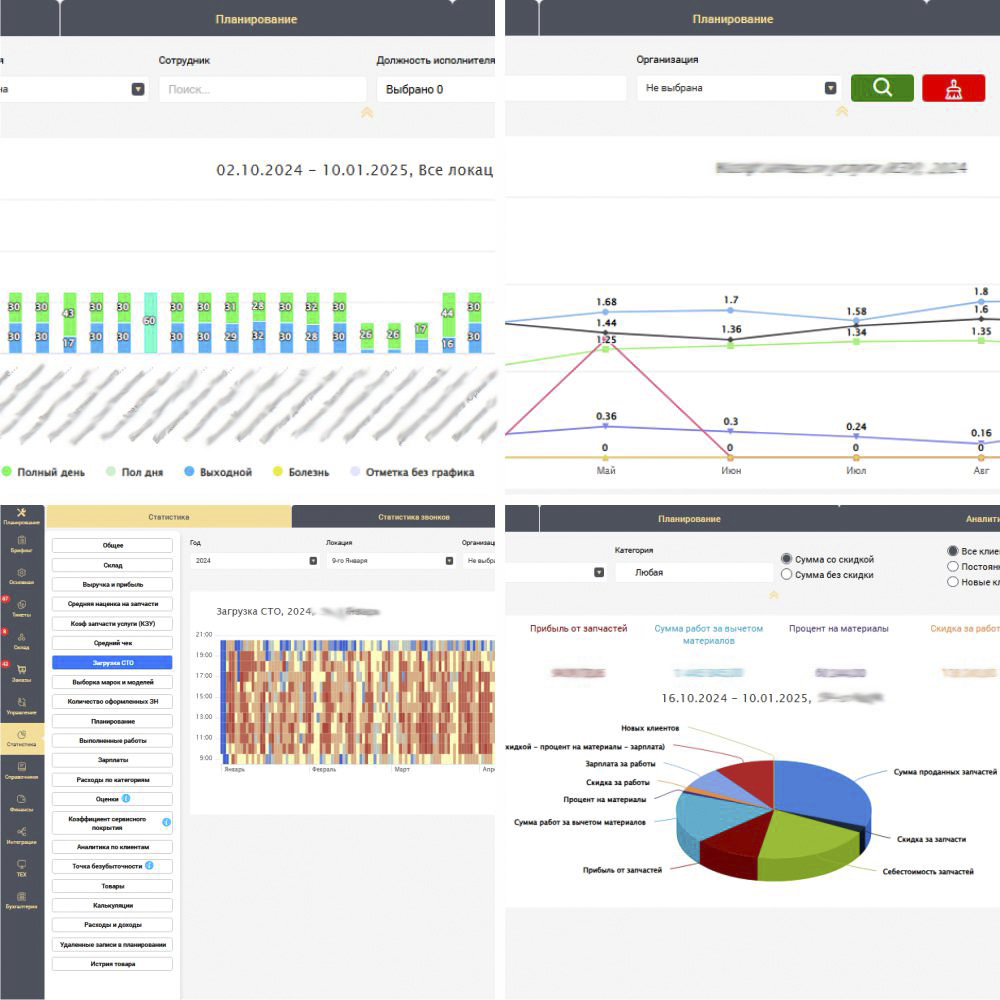The height and width of the screenshot is (1000, 1000).
Task: Click the green search magnifier button
Action: 882,88
